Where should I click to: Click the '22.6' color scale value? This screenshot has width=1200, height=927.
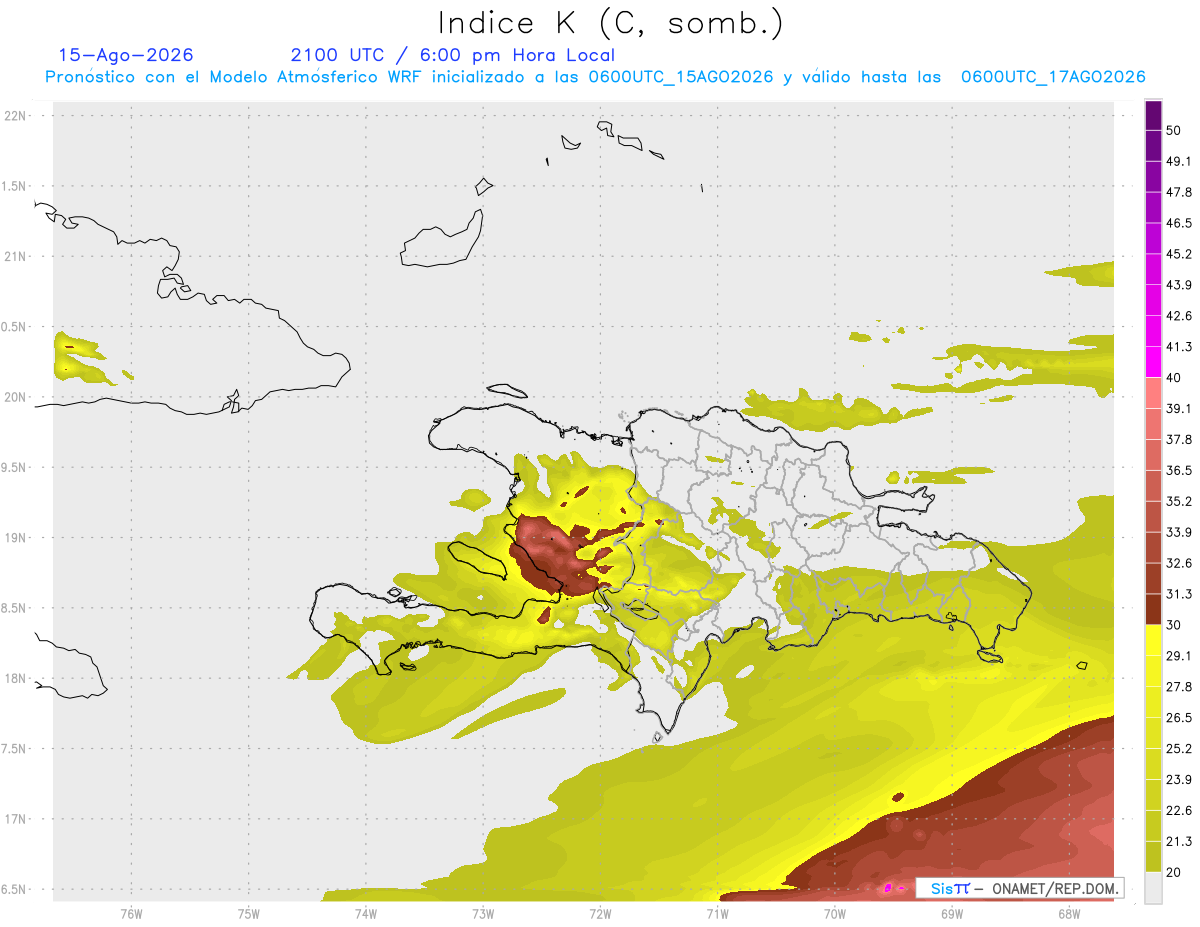(x=1179, y=811)
